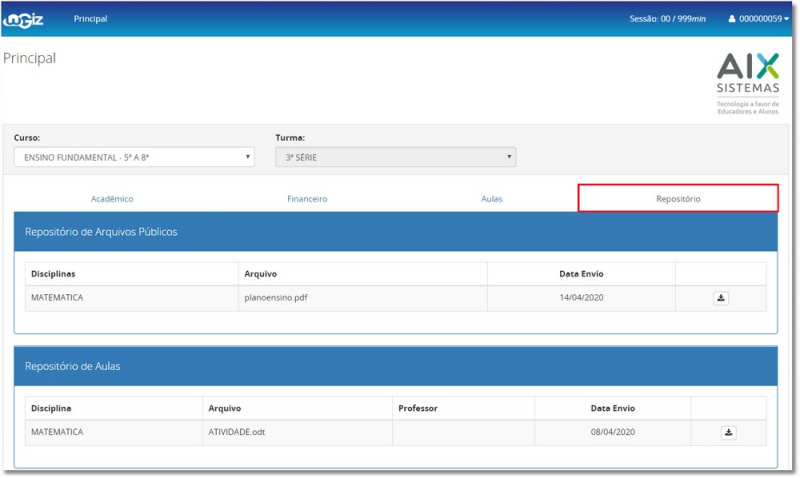Click the AIX Sistemas logo
This screenshot has height=478, width=800.
click(748, 83)
